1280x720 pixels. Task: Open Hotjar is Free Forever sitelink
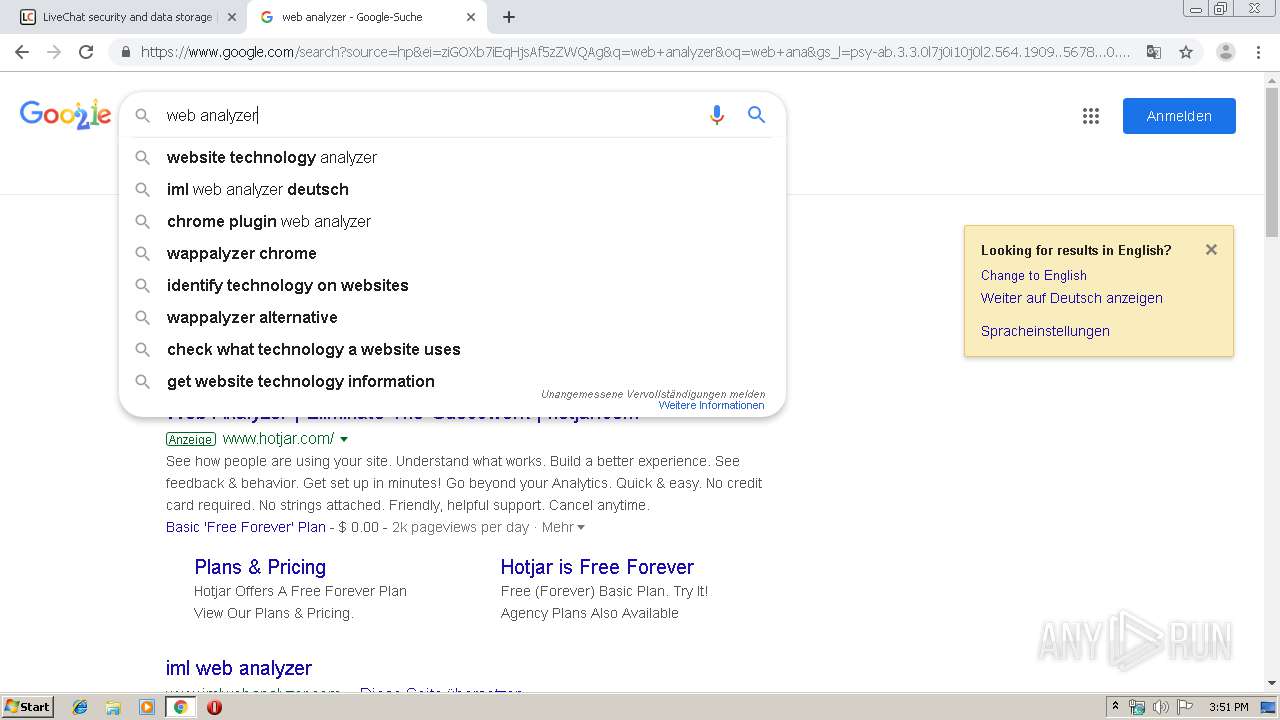[597, 567]
